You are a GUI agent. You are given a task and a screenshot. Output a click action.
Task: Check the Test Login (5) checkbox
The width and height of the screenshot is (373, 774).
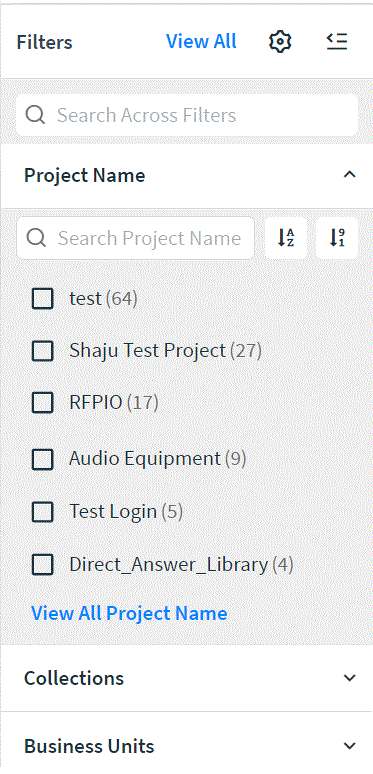point(42,511)
